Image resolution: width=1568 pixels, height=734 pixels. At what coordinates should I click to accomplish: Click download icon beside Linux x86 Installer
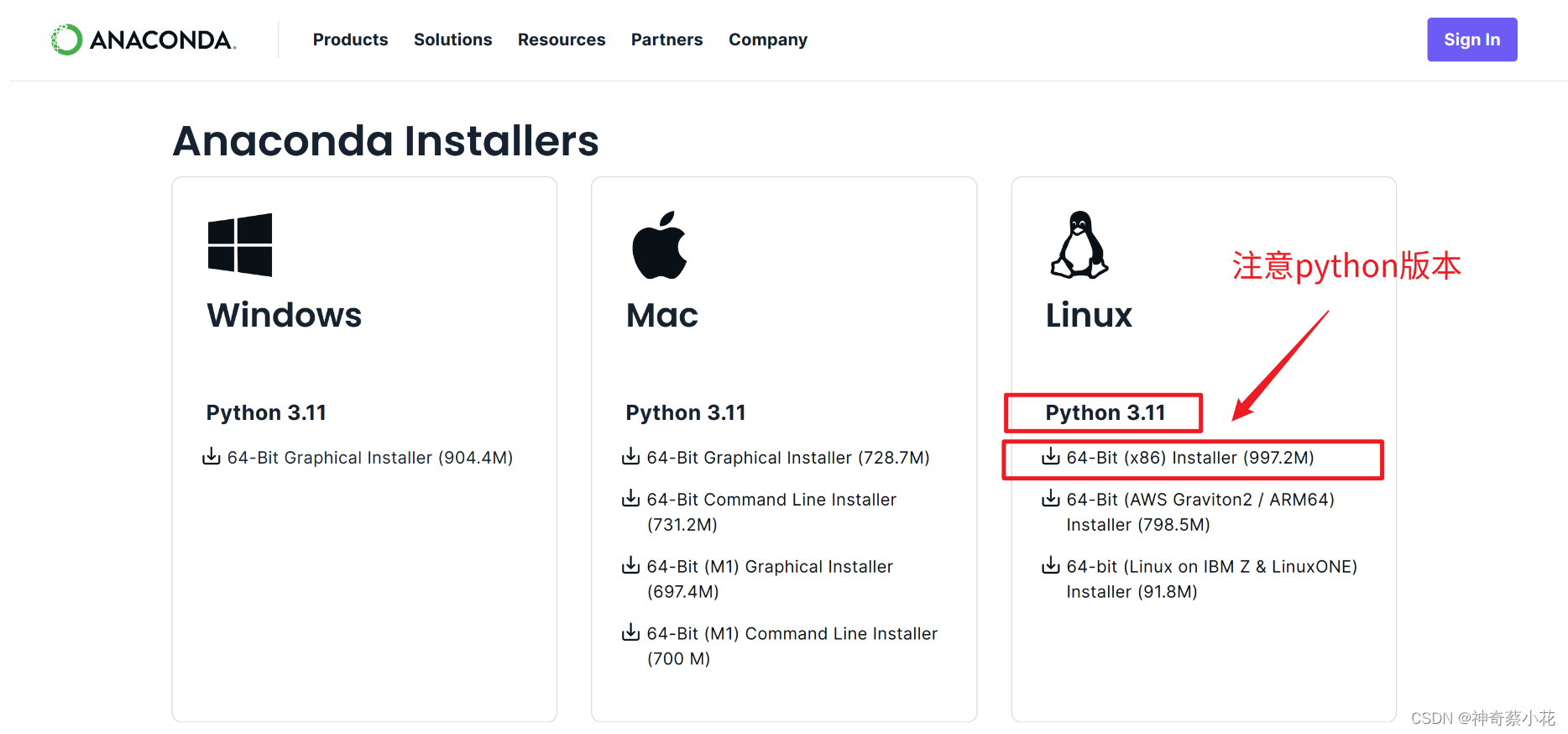pyautogui.click(x=1051, y=457)
